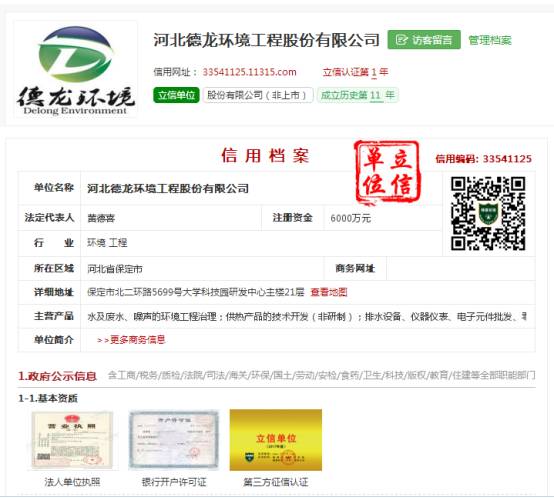Open the 法人单位执照 business license thumbnail
The width and height of the screenshot is (554, 498).
(72, 440)
